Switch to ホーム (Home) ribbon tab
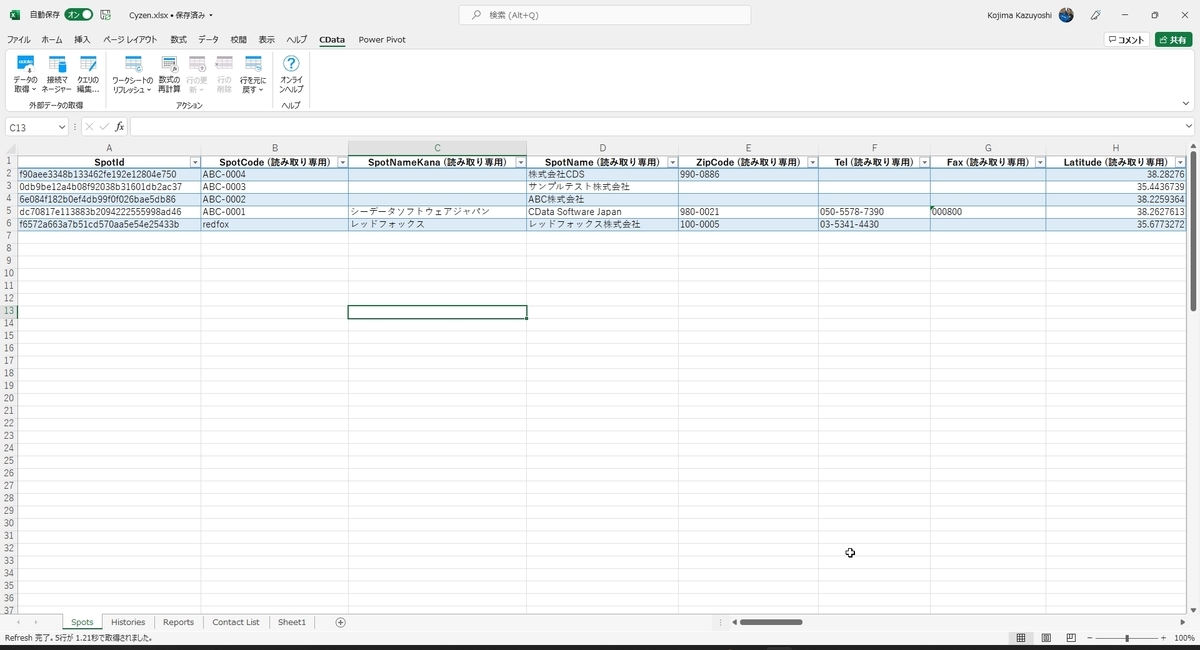Screen dimensions: 1200x650 click(52, 40)
